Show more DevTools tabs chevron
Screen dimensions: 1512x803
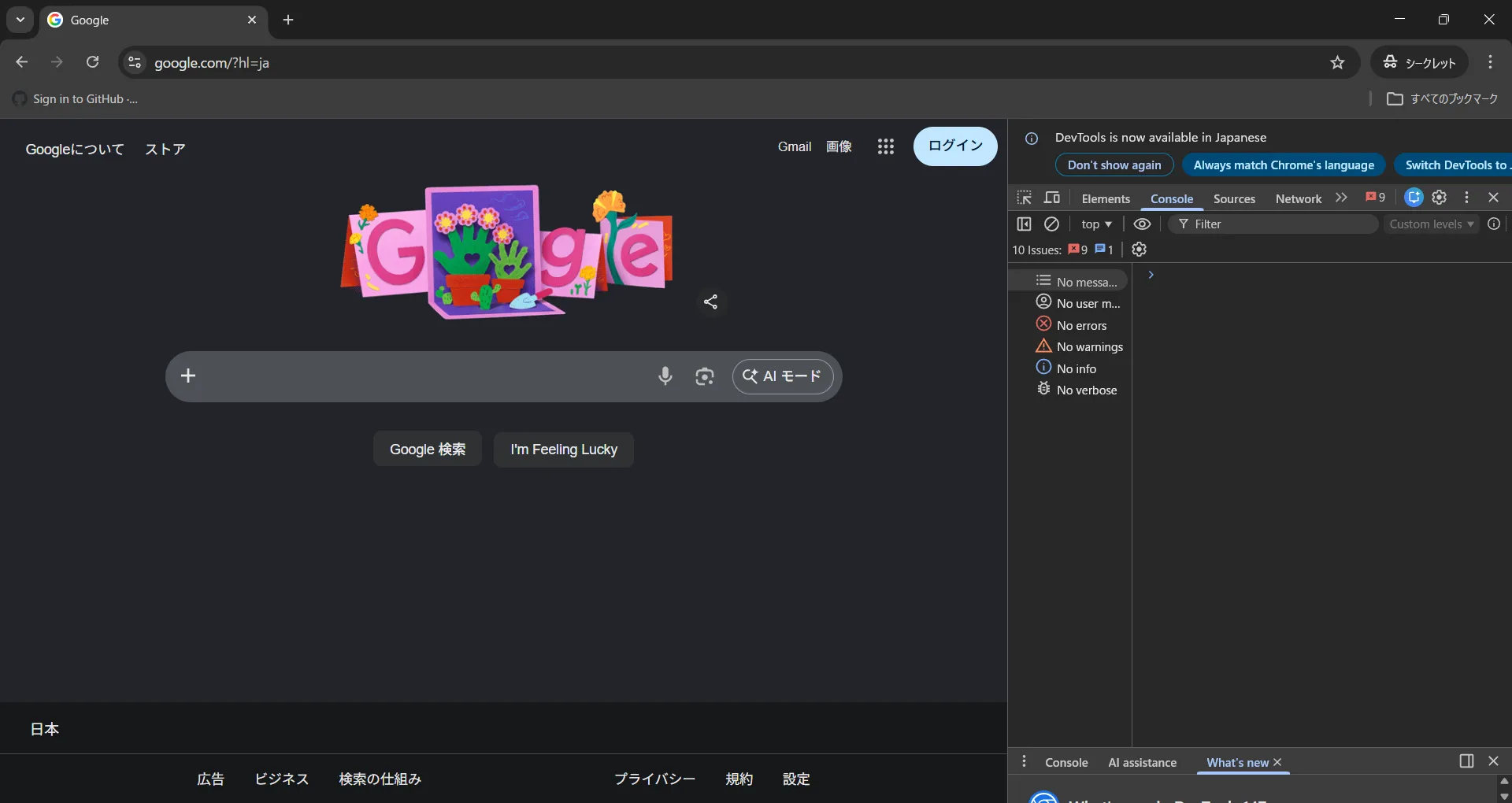click(x=1341, y=198)
